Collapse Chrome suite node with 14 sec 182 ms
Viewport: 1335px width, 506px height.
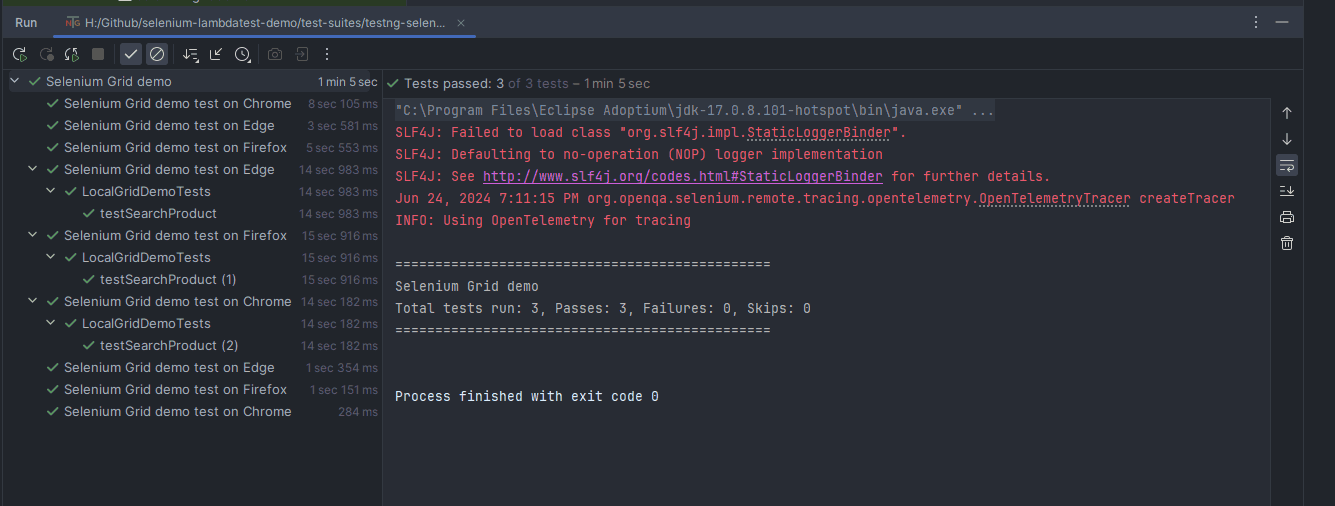(33, 302)
